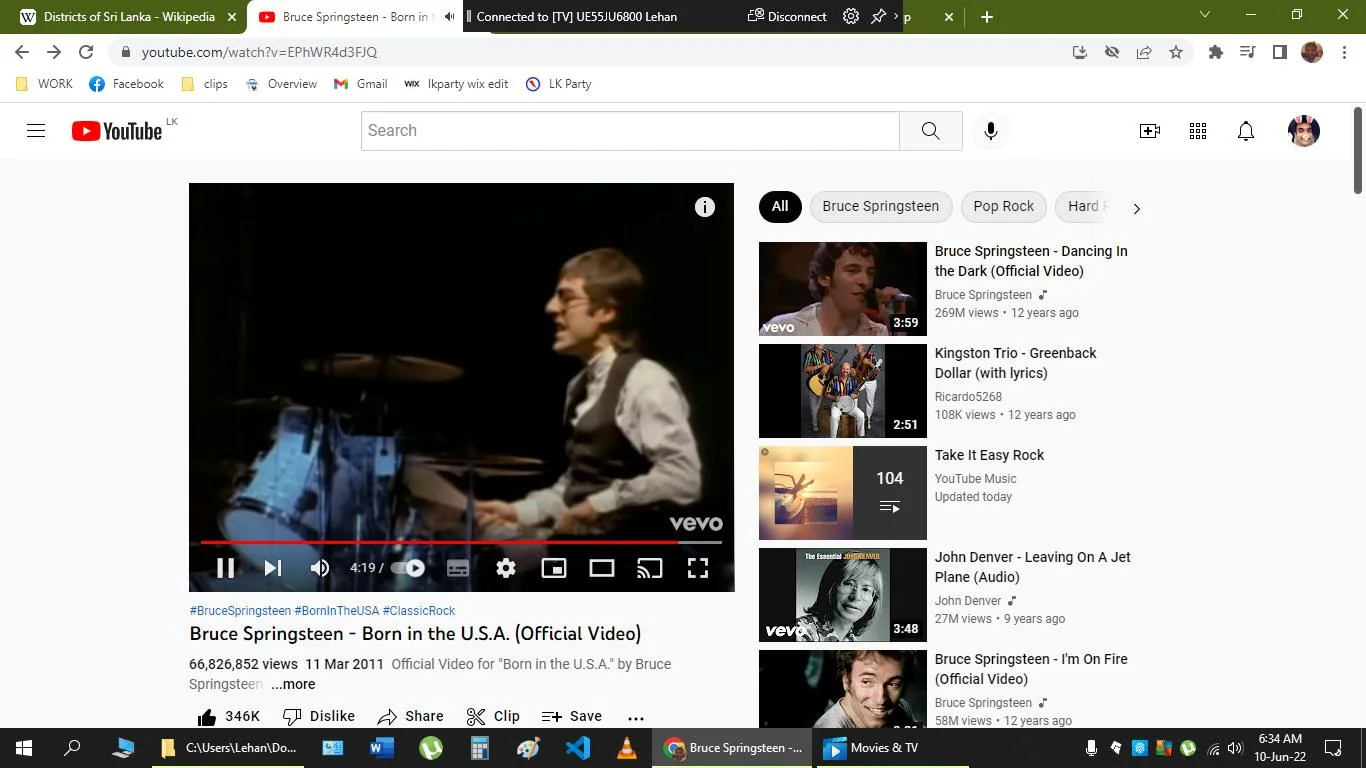
Task: Open more actions ellipsis below video
Action: pyautogui.click(x=636, y=717)
